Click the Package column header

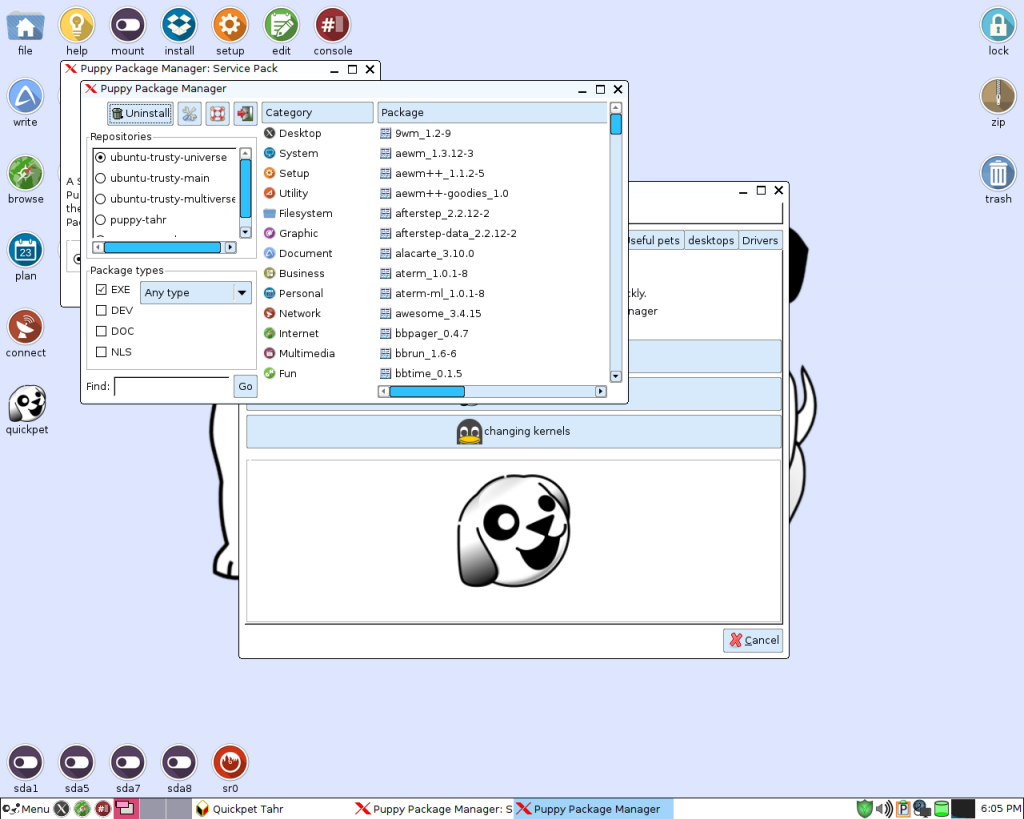pos(492,112)
